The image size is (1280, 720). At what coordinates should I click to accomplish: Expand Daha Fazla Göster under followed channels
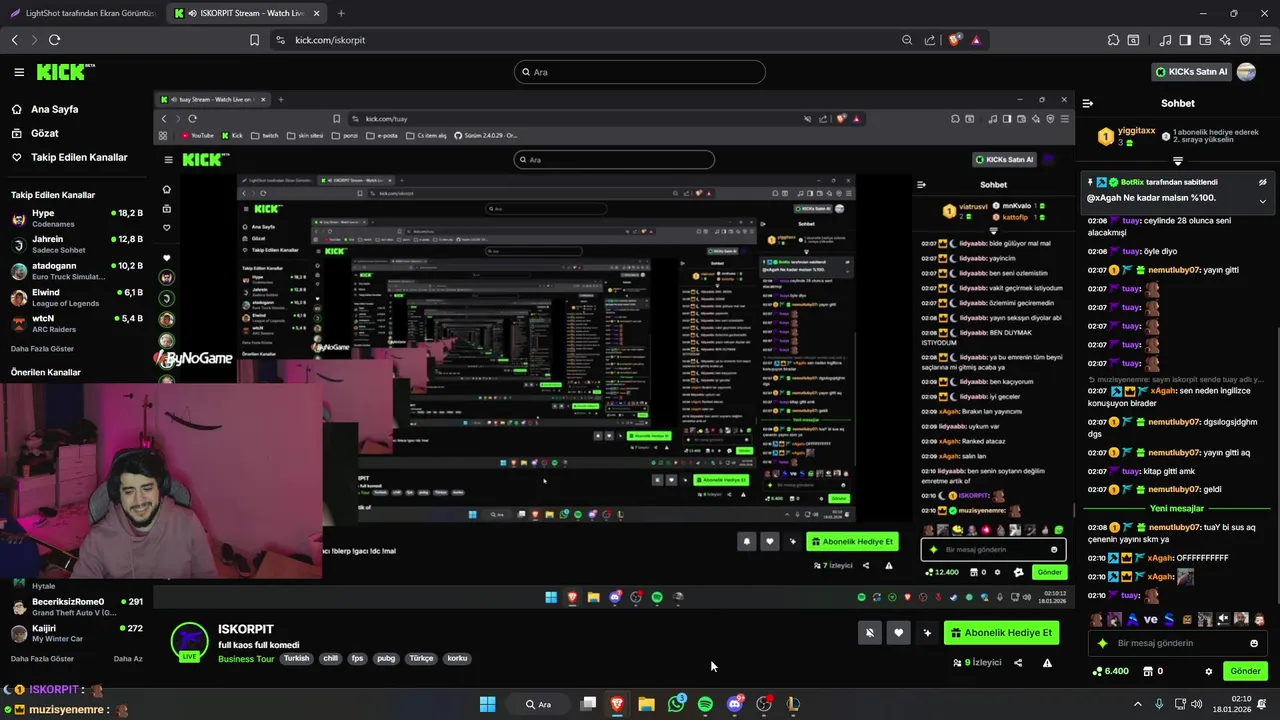pos(42,349)
